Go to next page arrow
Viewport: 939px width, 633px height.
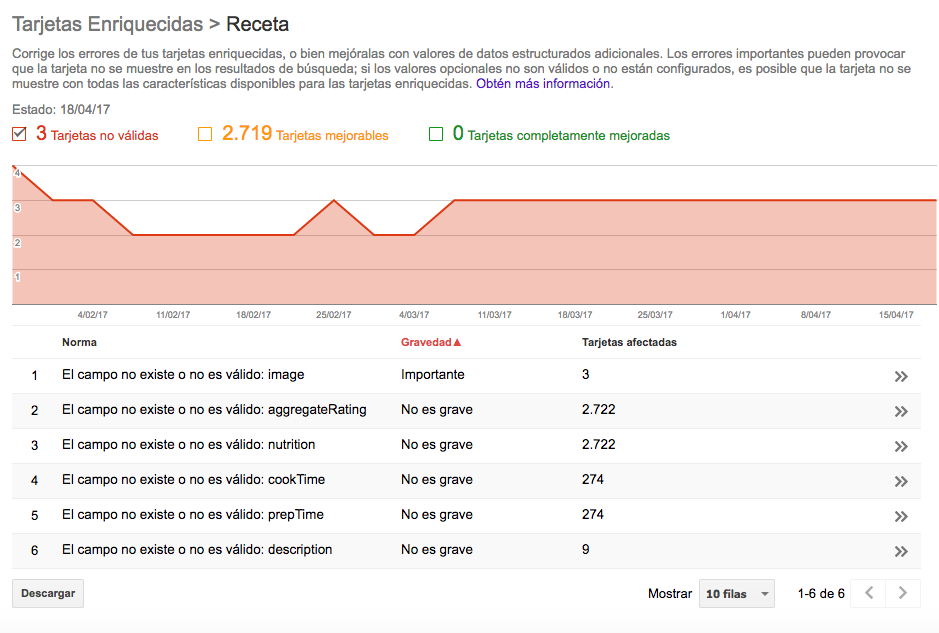pyautogui.click(x=902, y=593)
